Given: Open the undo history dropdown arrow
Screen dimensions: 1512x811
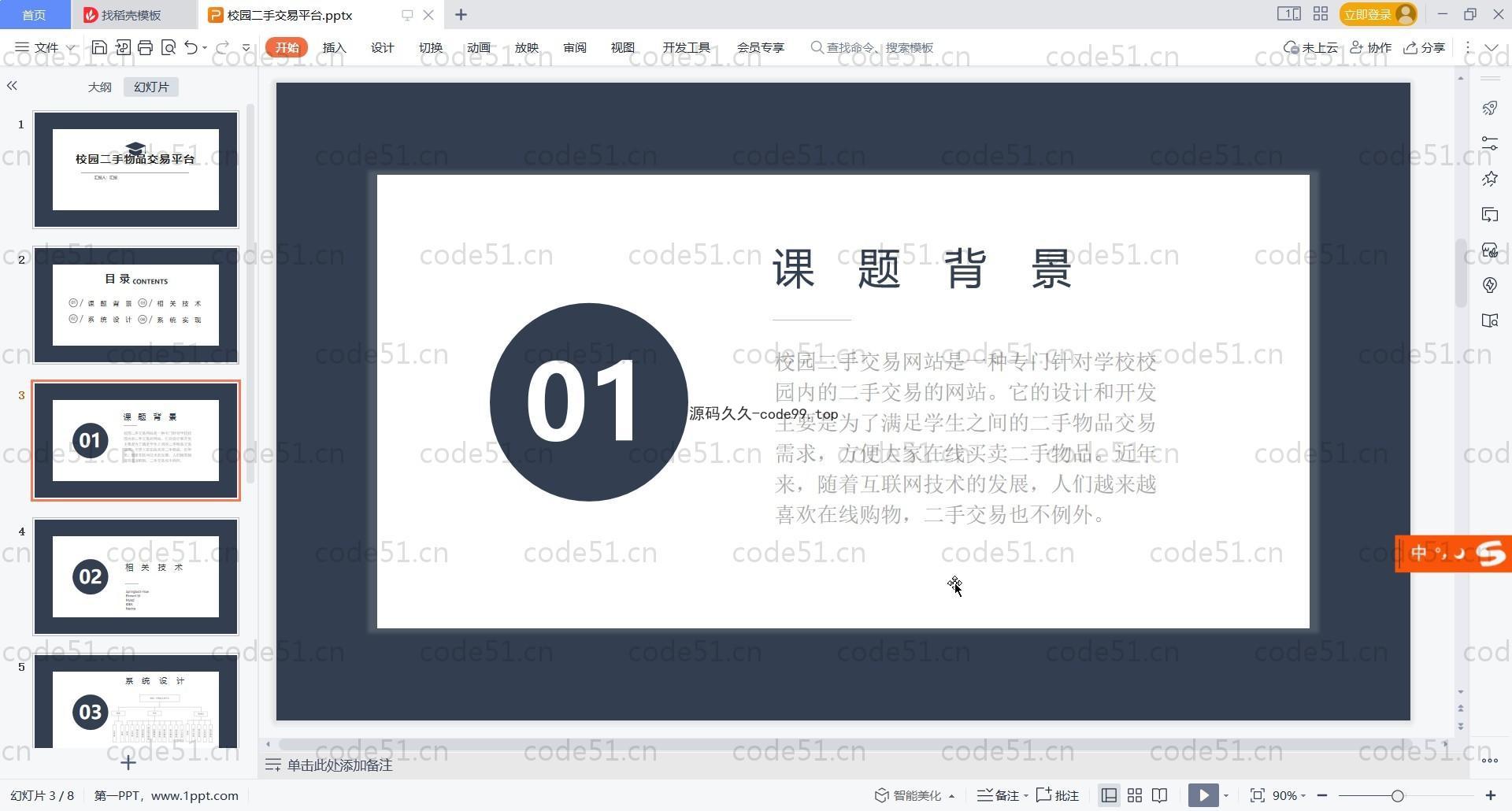Looking at the screenshot, I should 205,48.
